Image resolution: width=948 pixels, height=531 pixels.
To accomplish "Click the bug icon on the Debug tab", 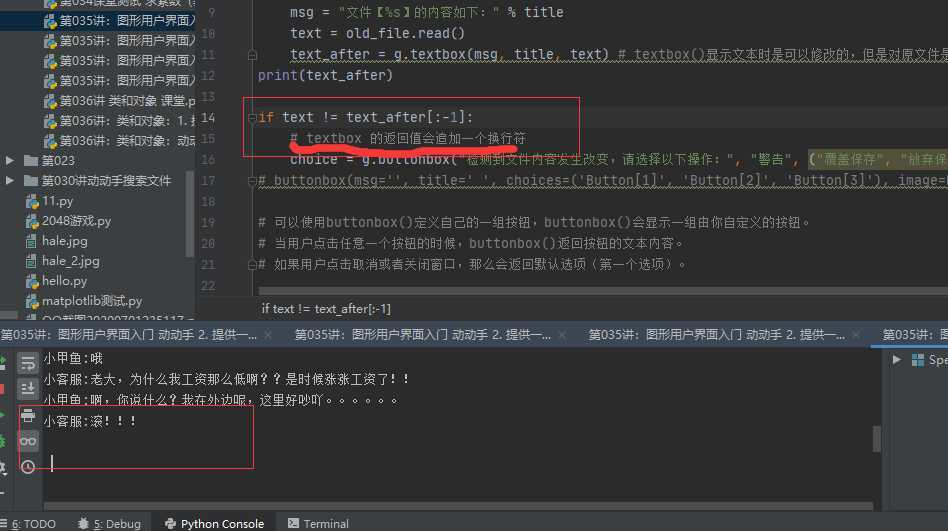I will [83, 524].
